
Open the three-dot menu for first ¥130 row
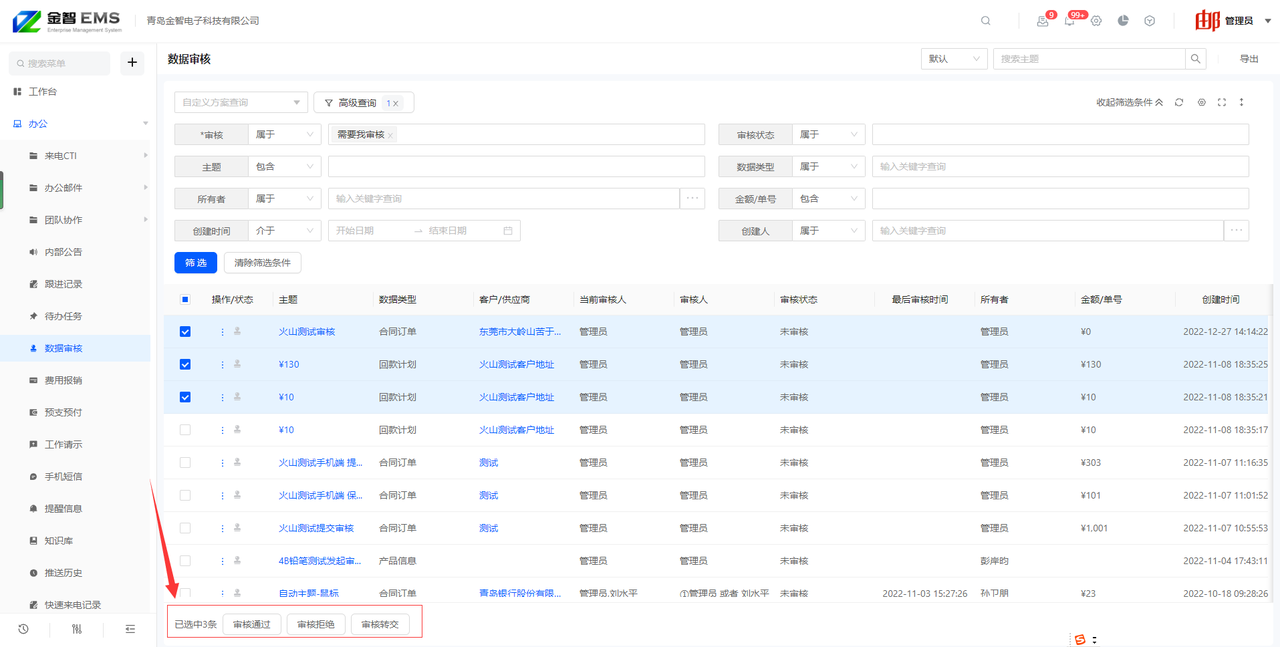tap(222, 365)
